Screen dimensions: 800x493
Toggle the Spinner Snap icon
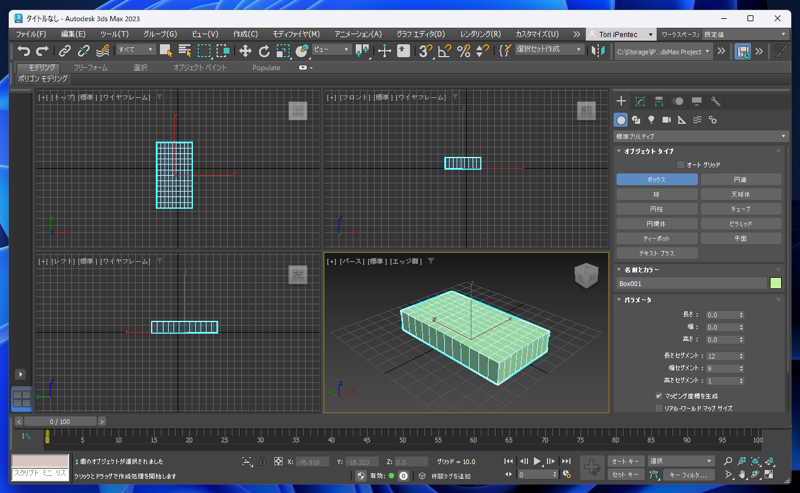coord(482,51)
